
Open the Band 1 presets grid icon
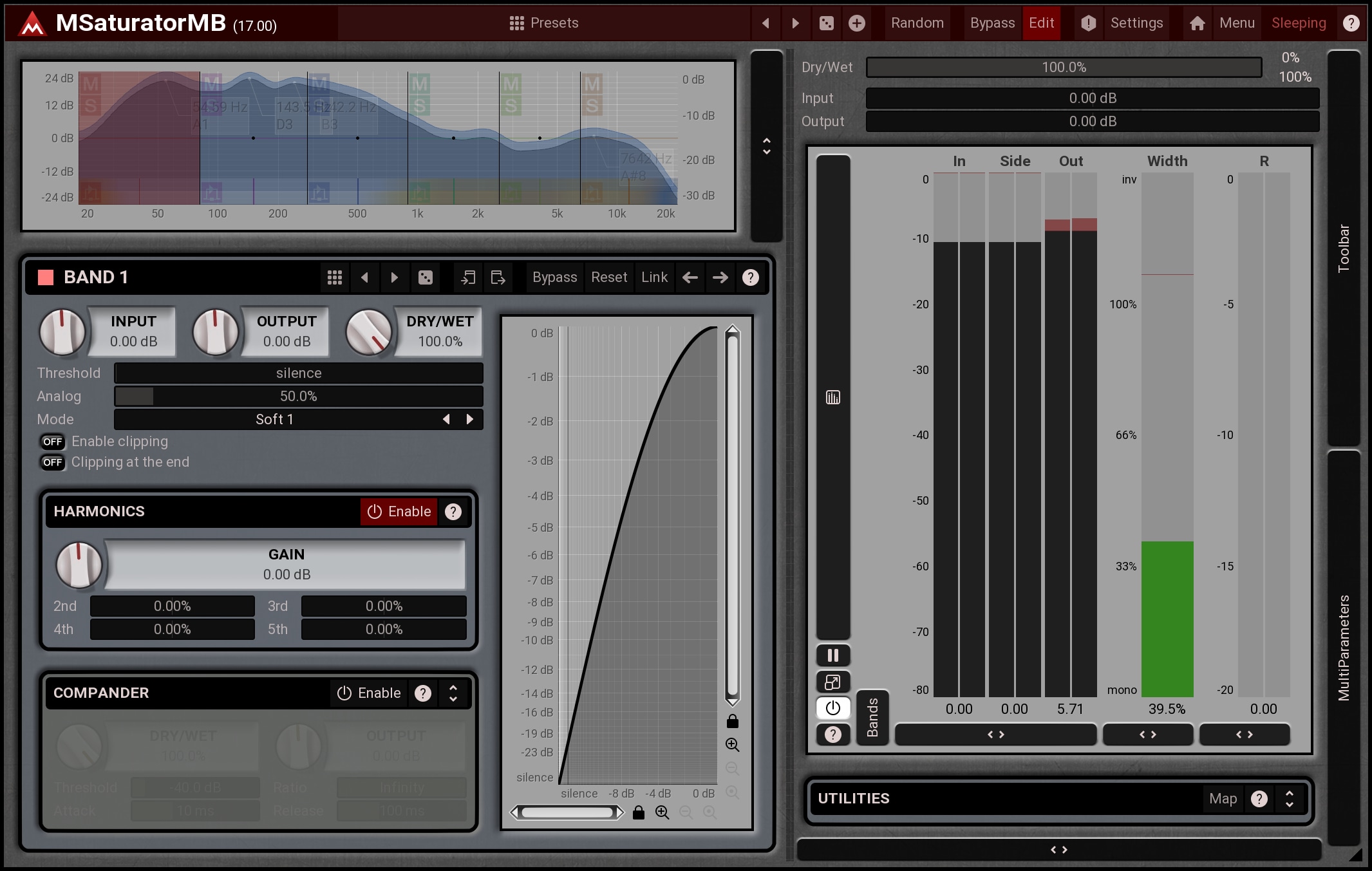point(334,277)
